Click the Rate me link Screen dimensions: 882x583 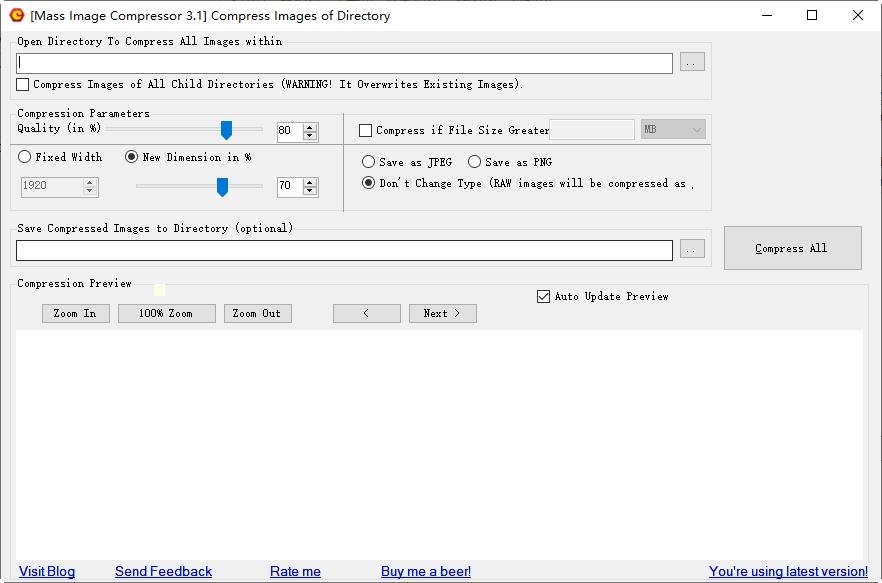click(x=295, y=572)
